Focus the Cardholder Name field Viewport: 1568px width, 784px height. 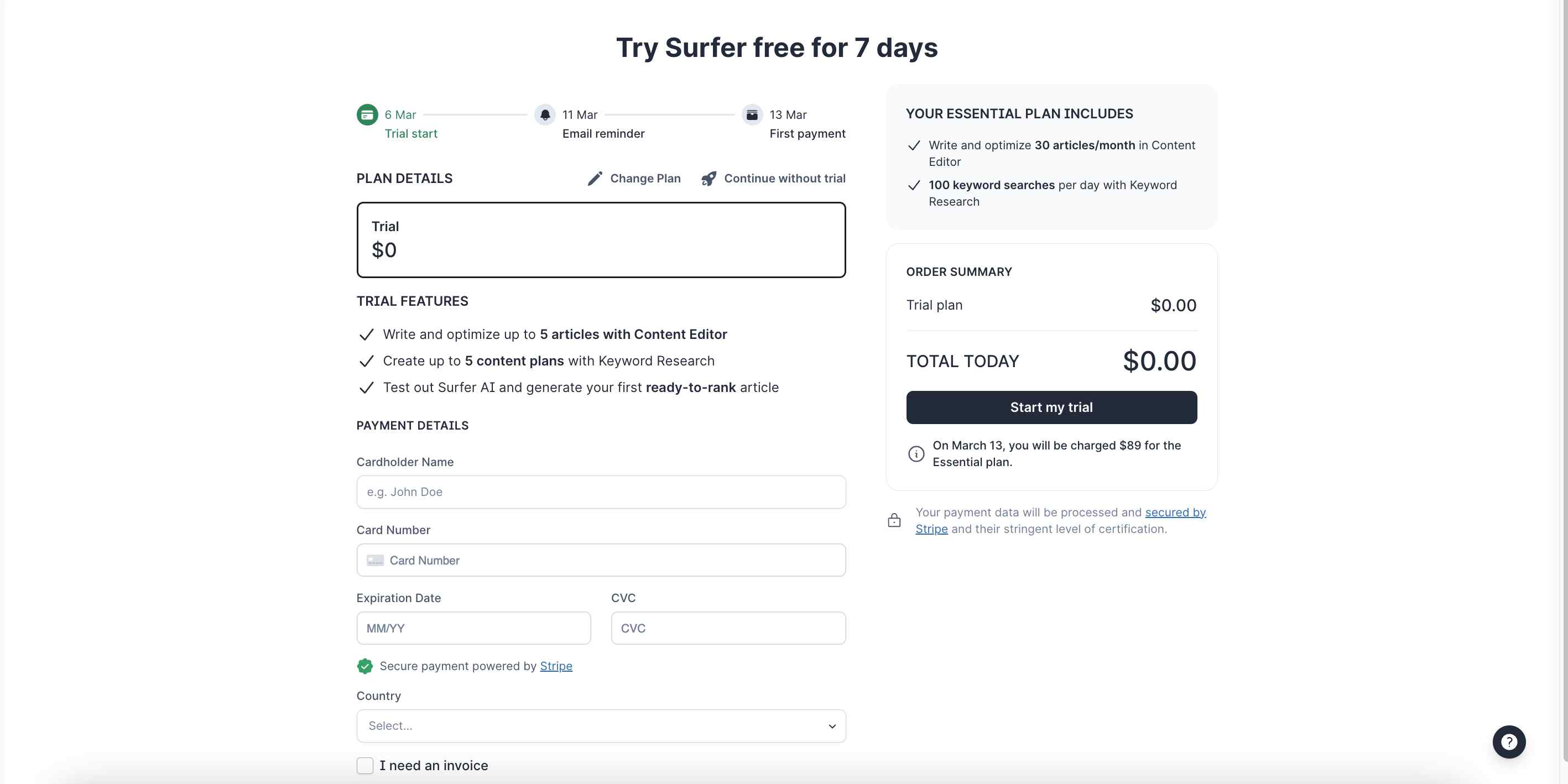(x=601, y=492)
